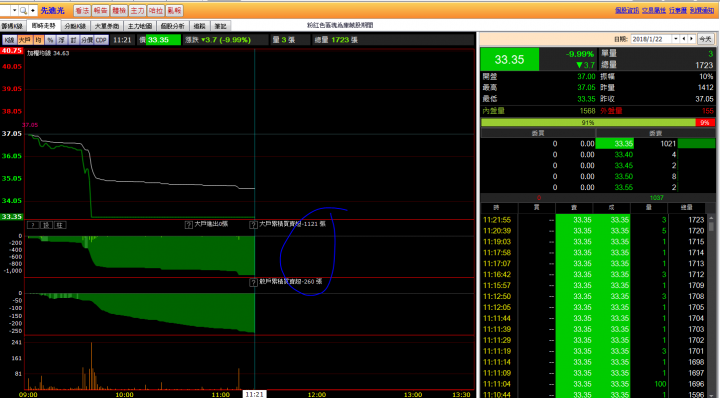Toggle the K線 chart mode button
This screenshot has height=398, width=720.
(x=10, y=40)
